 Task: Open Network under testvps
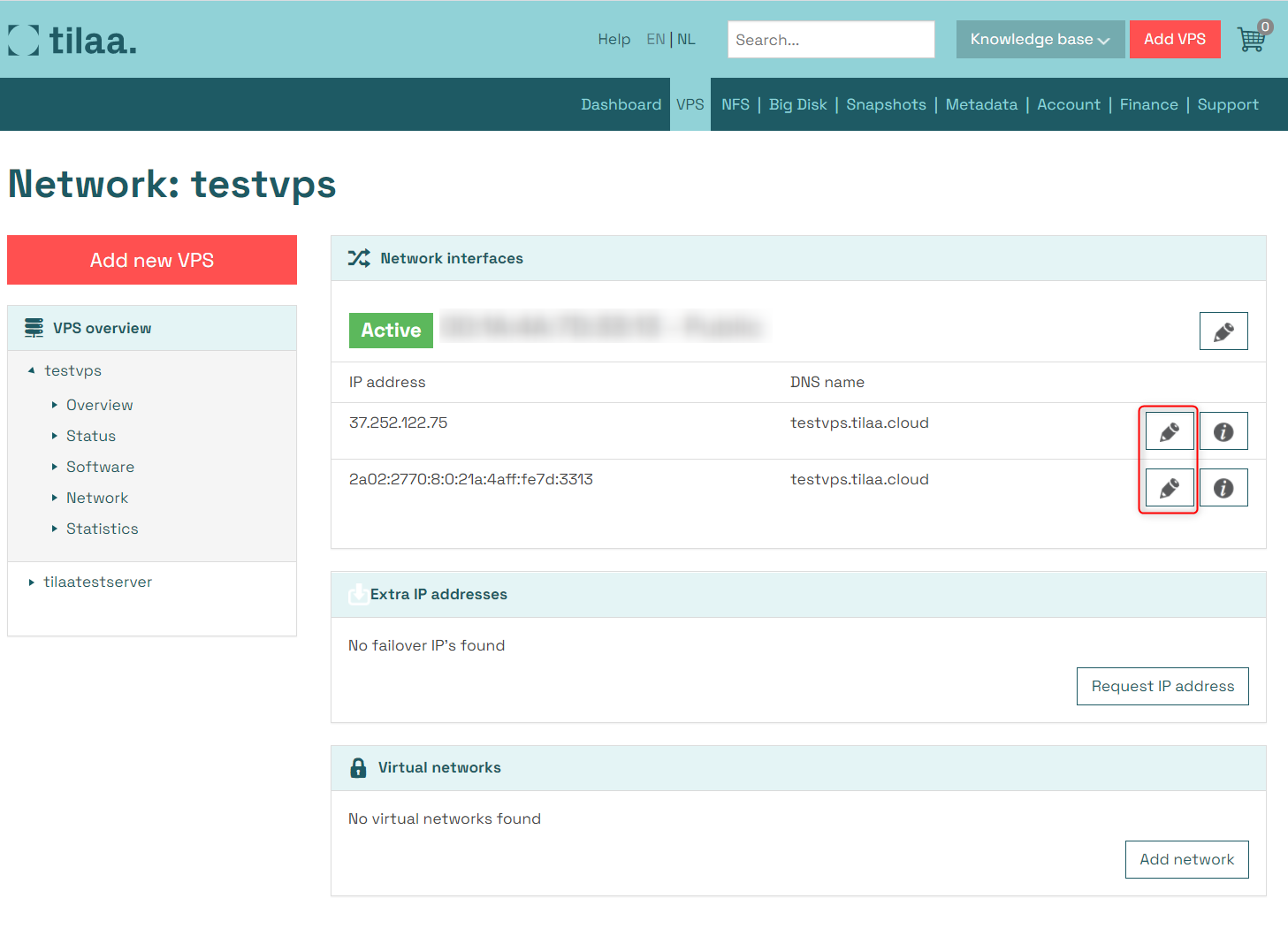[97, 498]
